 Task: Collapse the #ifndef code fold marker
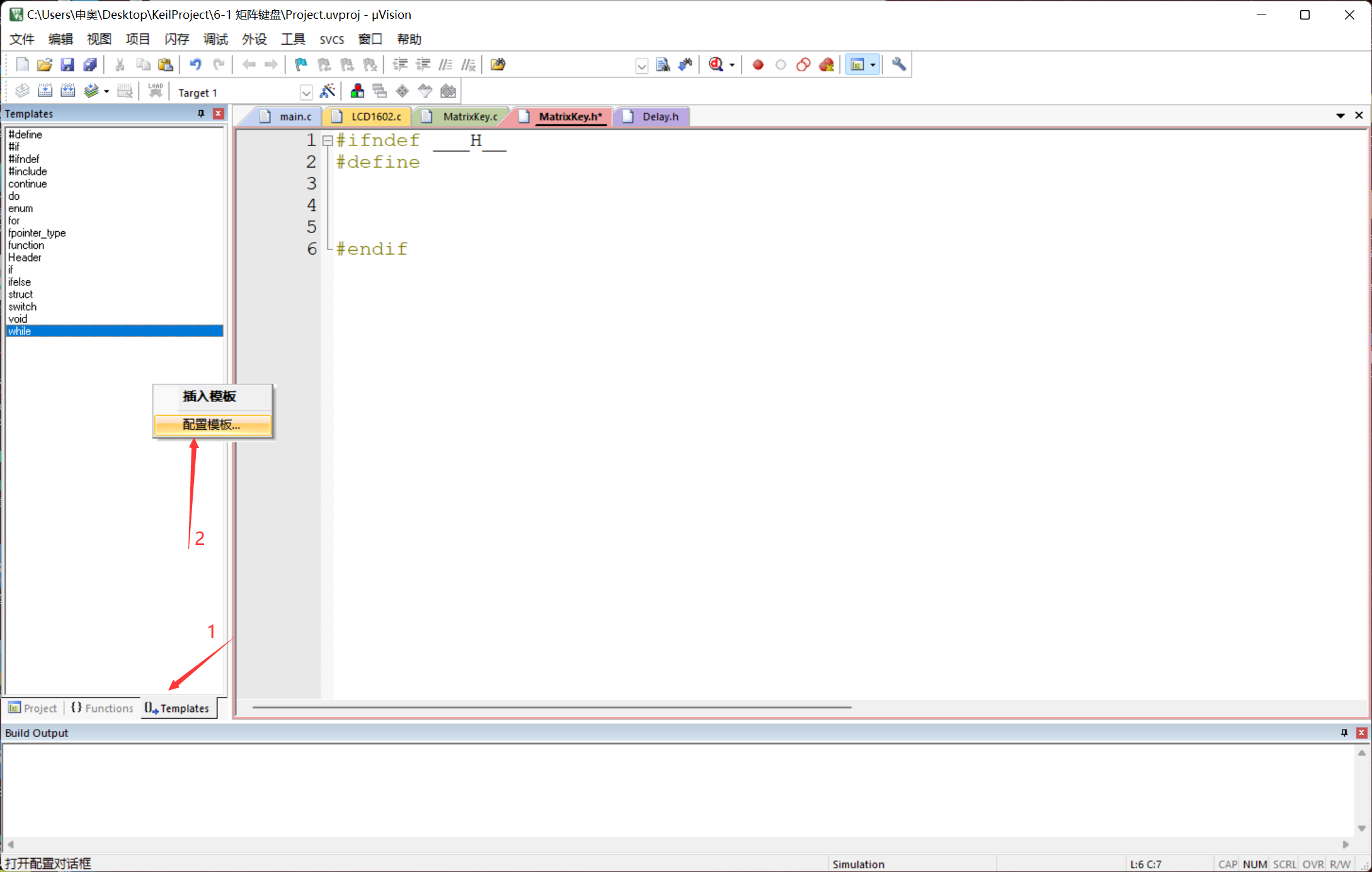[x=327, y=141]
